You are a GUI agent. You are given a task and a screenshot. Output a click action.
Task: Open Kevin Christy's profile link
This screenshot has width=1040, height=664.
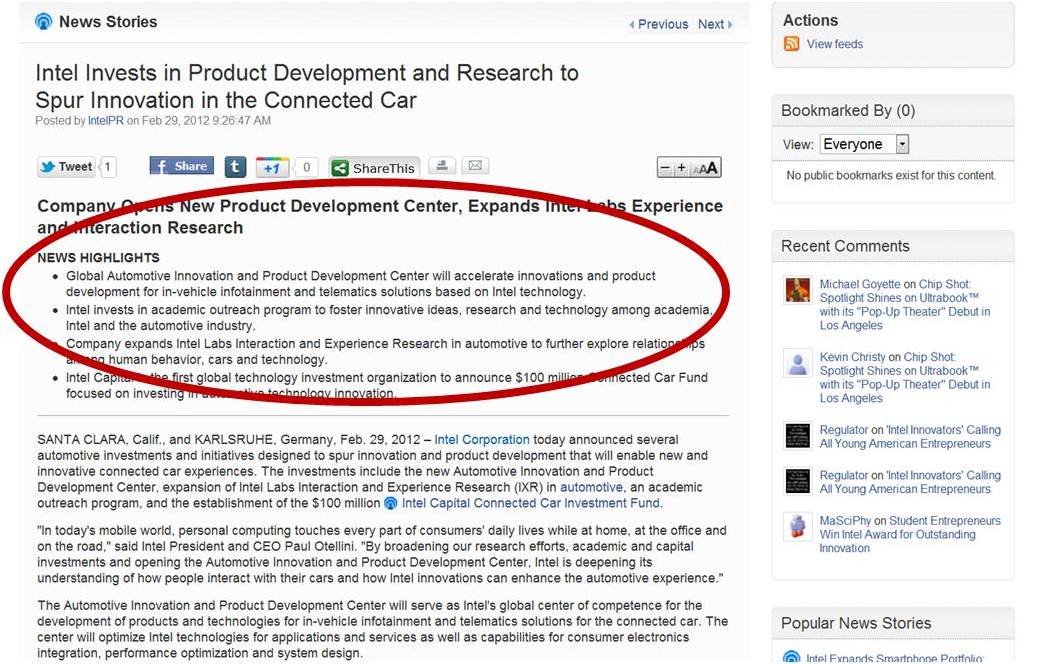point(852,357)
